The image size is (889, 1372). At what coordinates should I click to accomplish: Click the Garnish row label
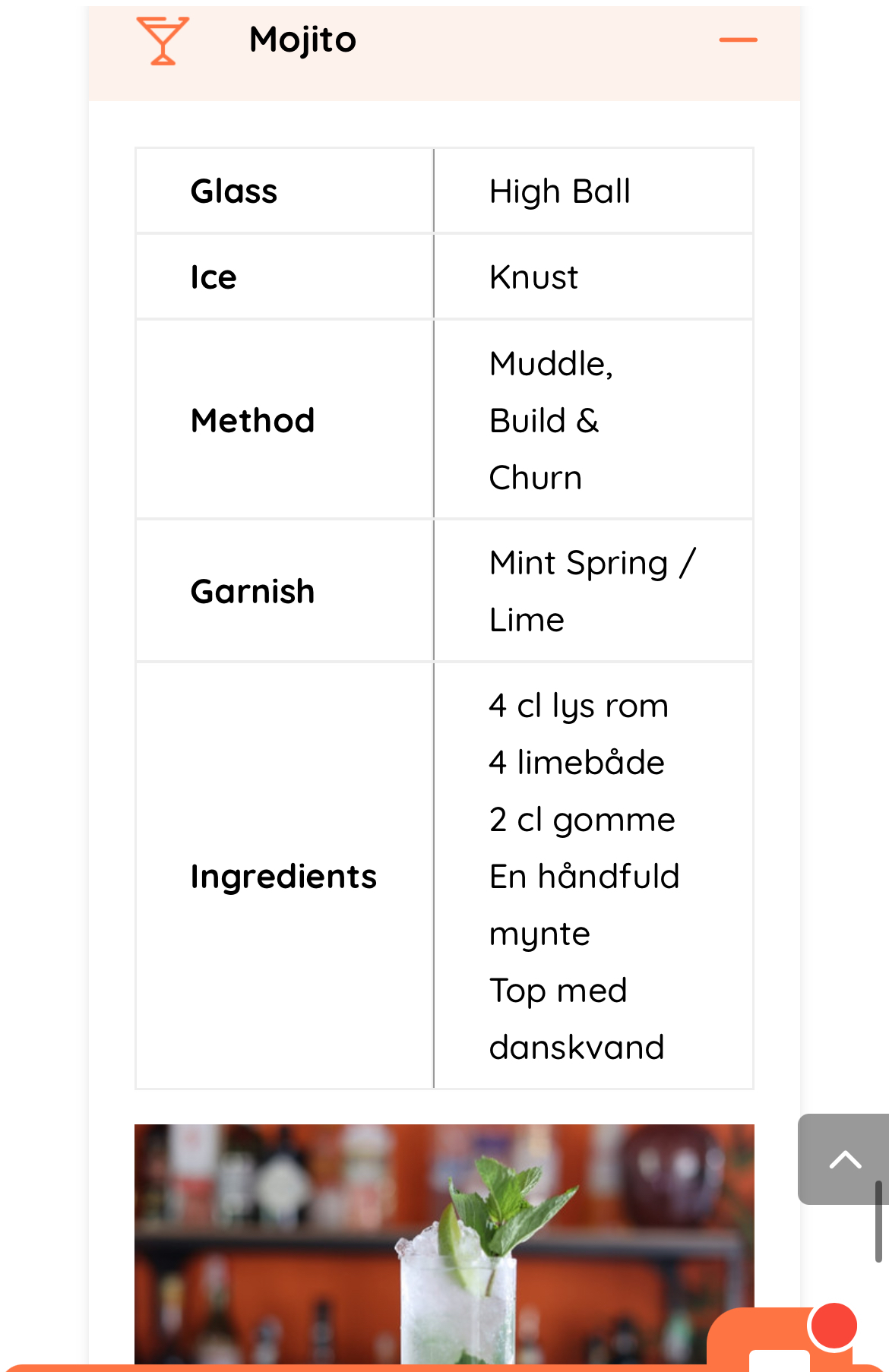tap(252, 592)
